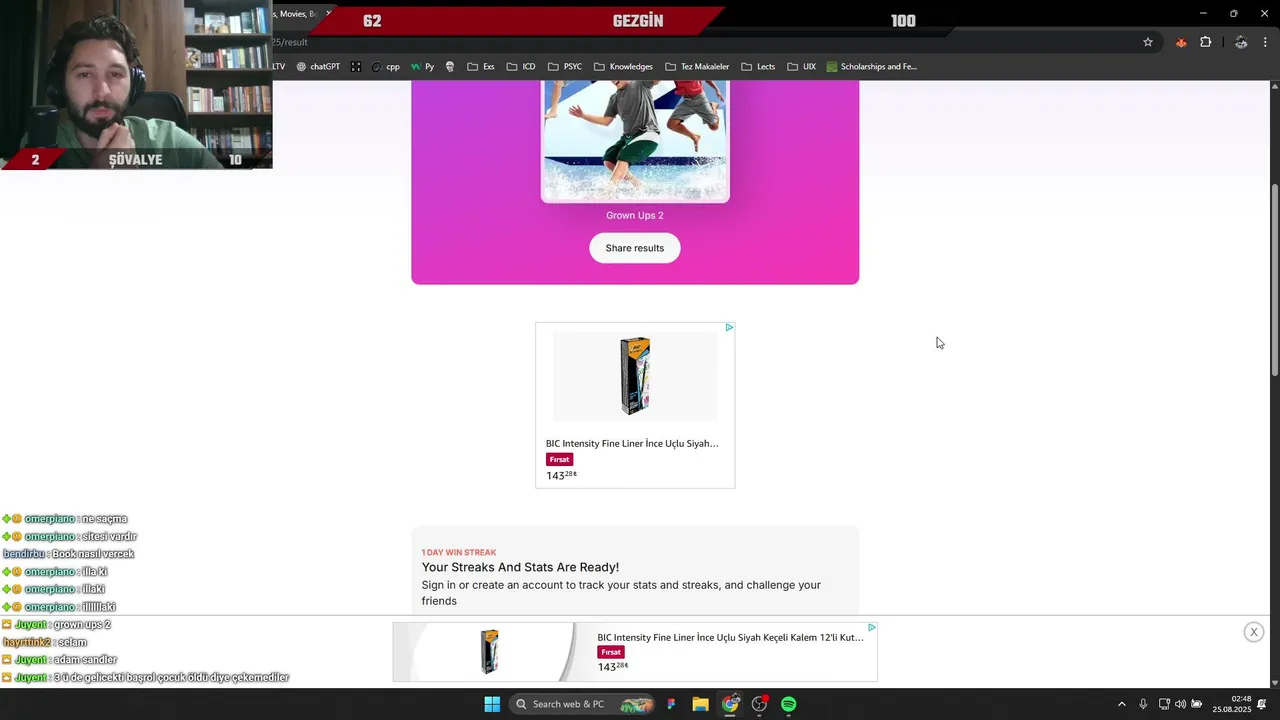
Task: Open the Chrome profile avatar
Action: coord(1241,42)
